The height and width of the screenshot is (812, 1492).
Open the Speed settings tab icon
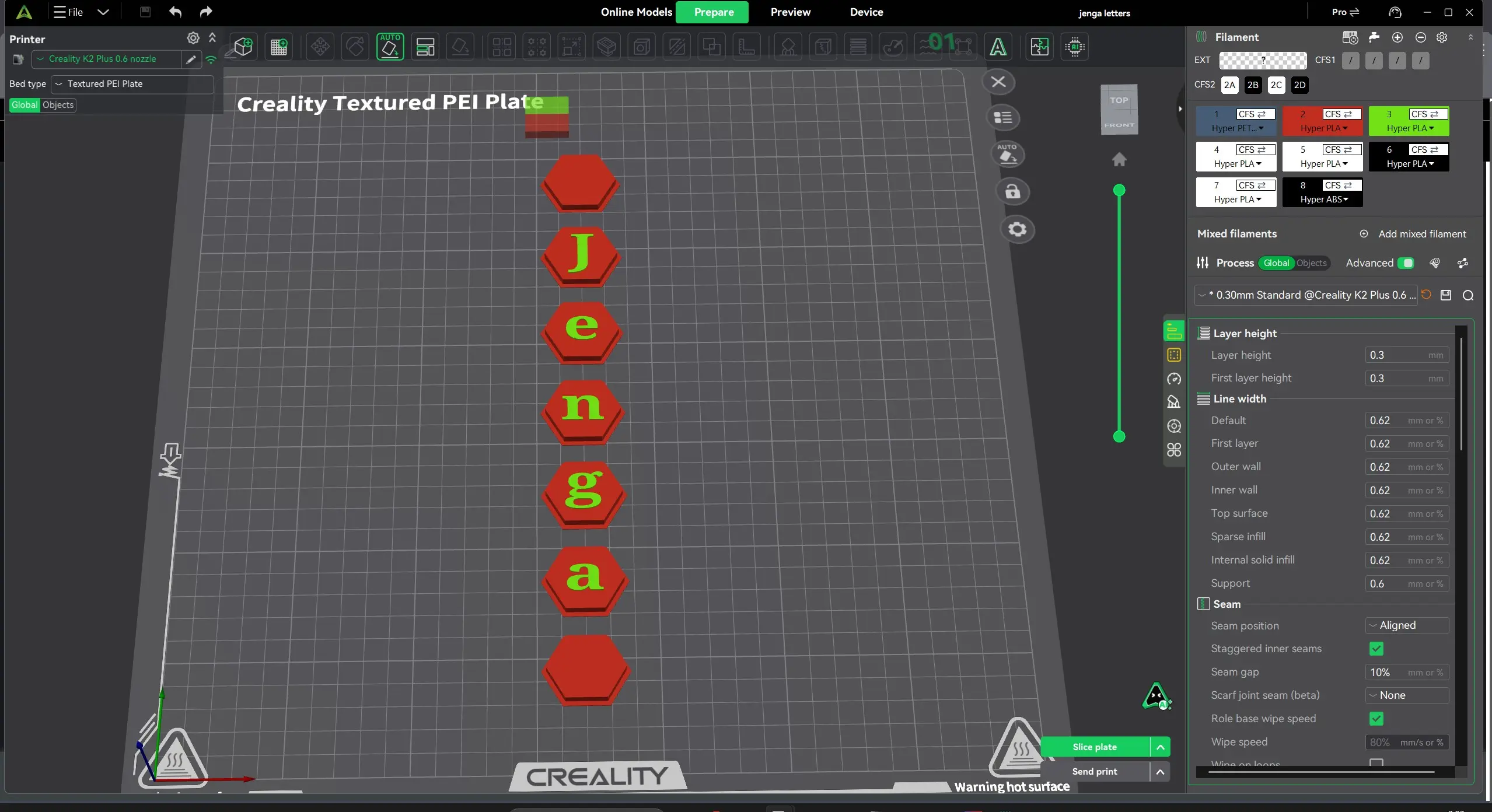[1174, 379]
